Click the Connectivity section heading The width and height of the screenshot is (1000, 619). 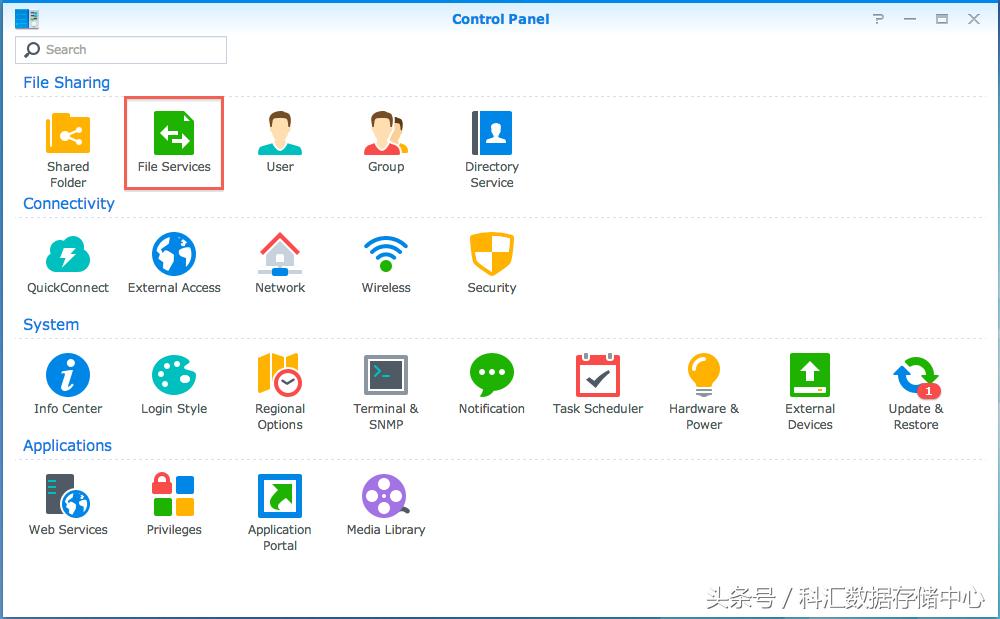tap(69, 203)
